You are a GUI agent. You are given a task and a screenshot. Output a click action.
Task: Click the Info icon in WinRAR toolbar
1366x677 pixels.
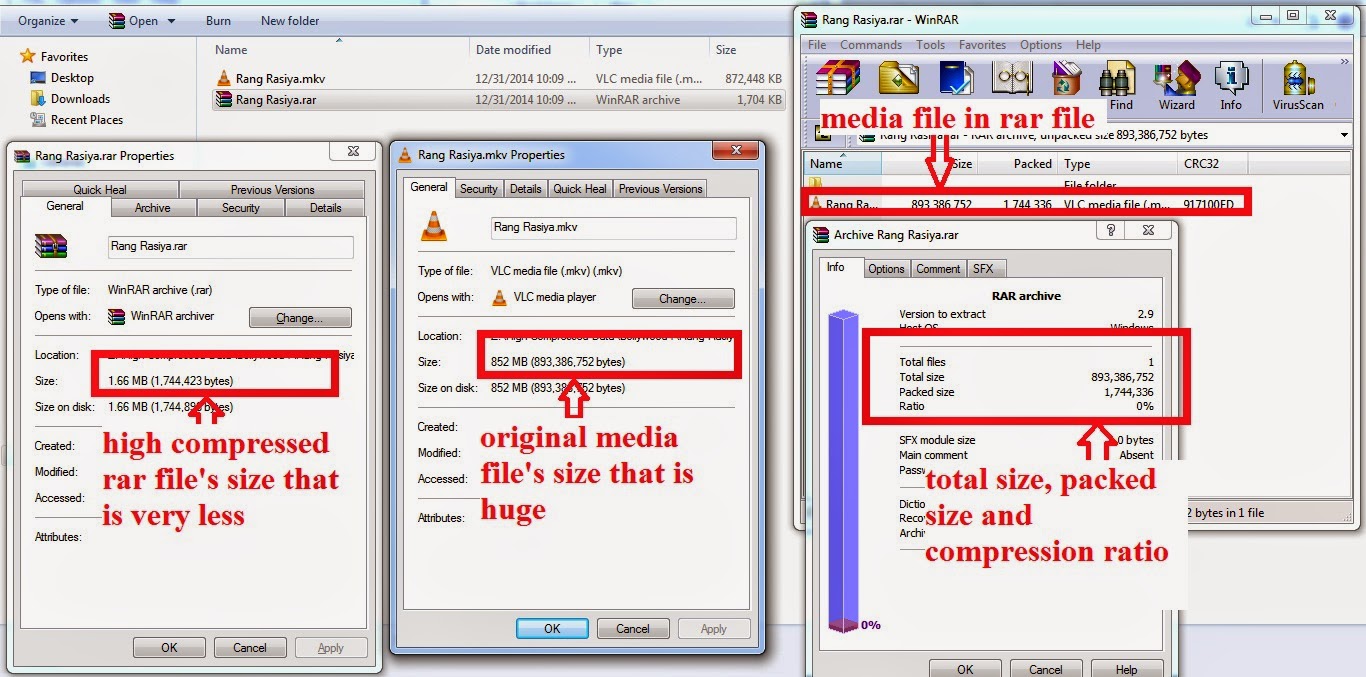point(1231,85)
